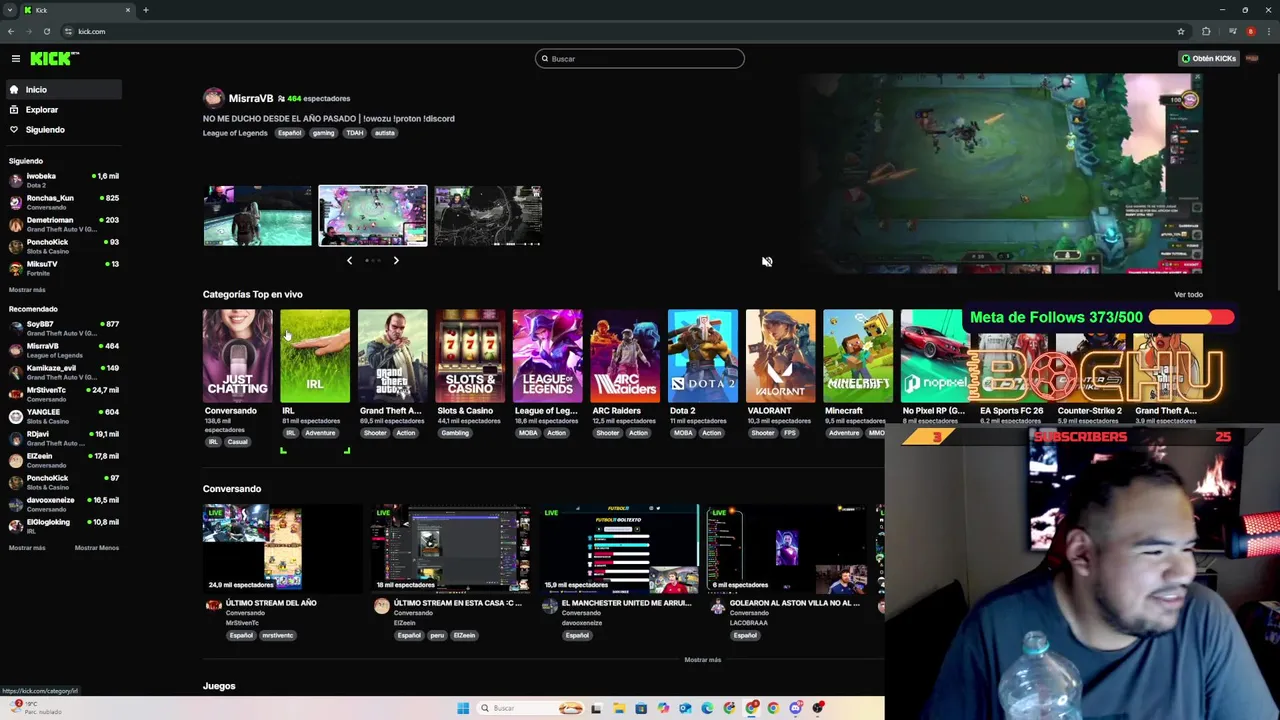Select the third featured stream thumbnail

488,215
